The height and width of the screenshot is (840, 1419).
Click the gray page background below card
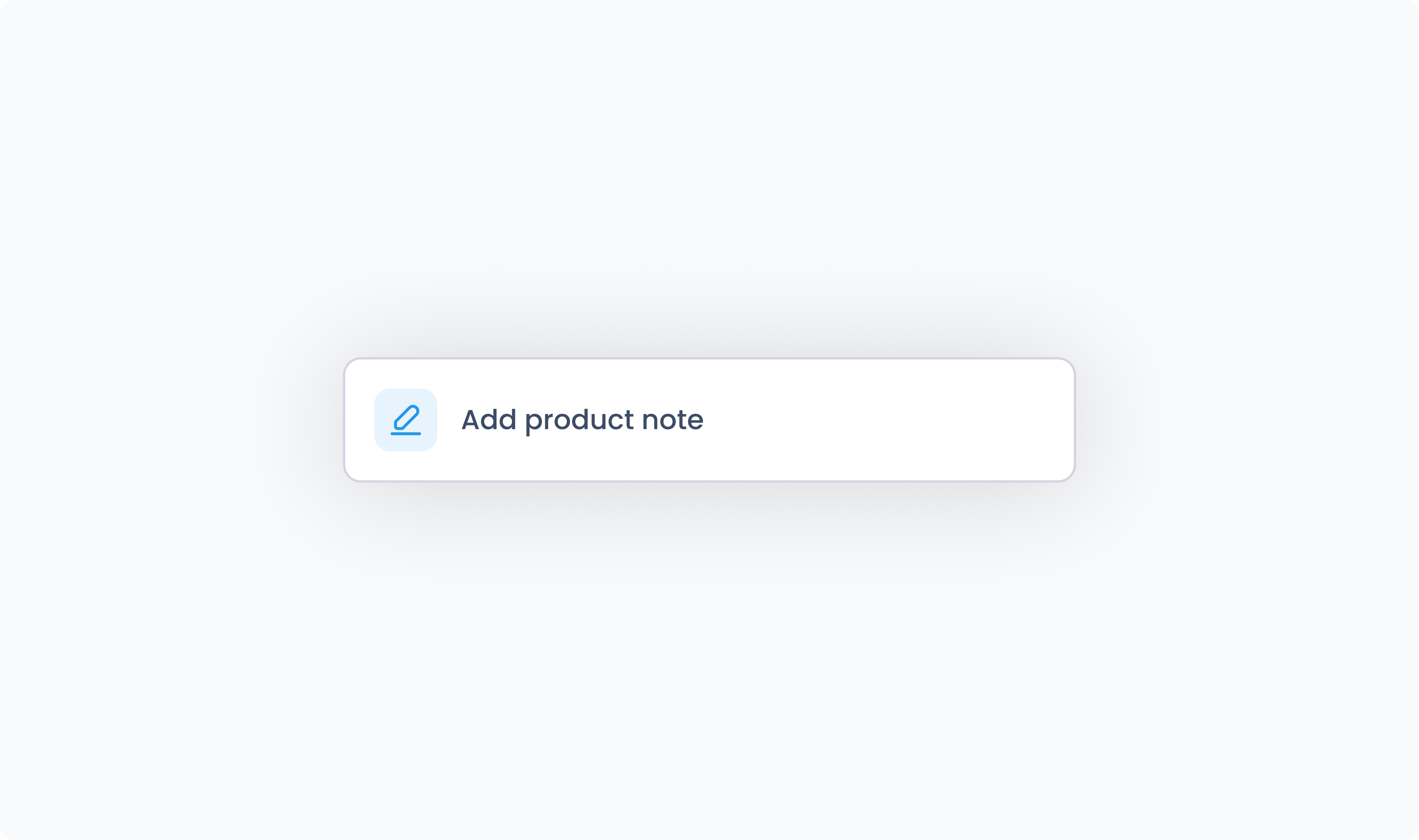[x=709, y=662]
